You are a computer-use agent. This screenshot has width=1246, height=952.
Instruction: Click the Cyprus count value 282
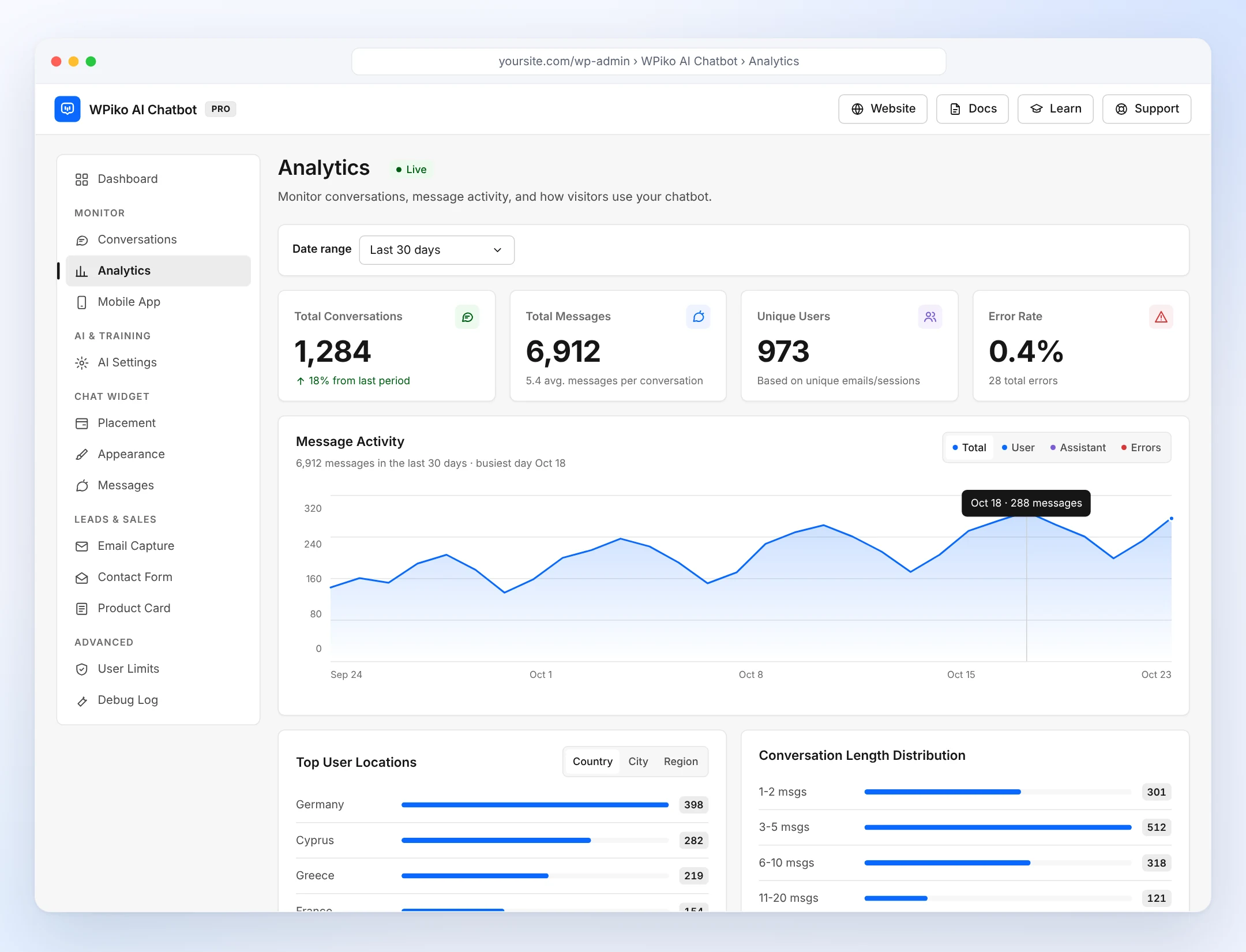click(693, 841)
